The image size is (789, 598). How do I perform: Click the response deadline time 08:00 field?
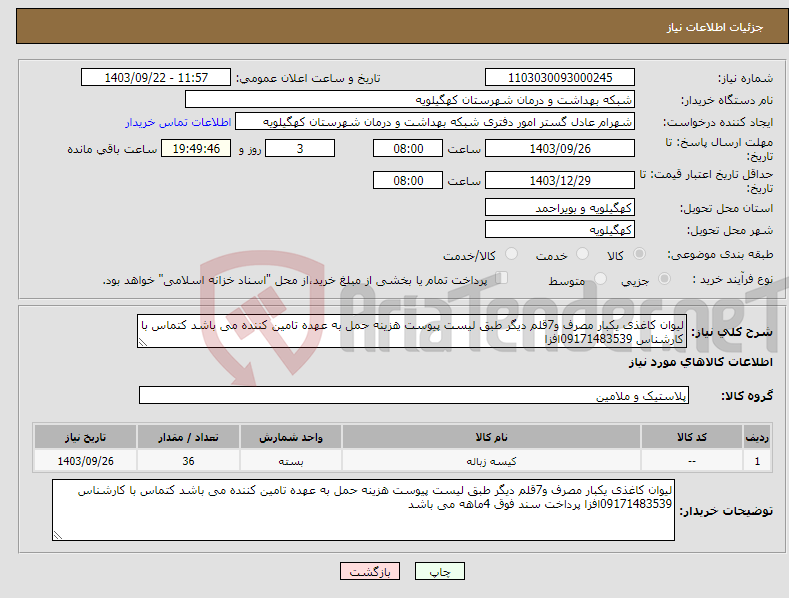pos(408,148)
